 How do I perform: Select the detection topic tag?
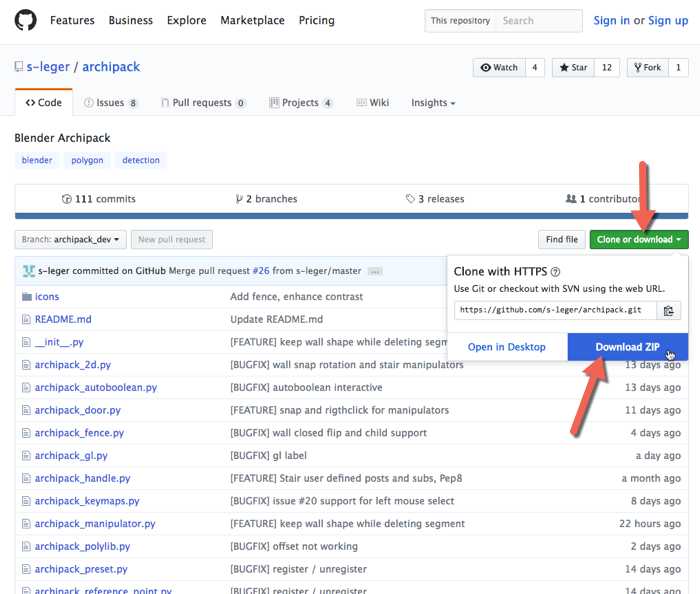pyautogui.click(x=141, y=160)
